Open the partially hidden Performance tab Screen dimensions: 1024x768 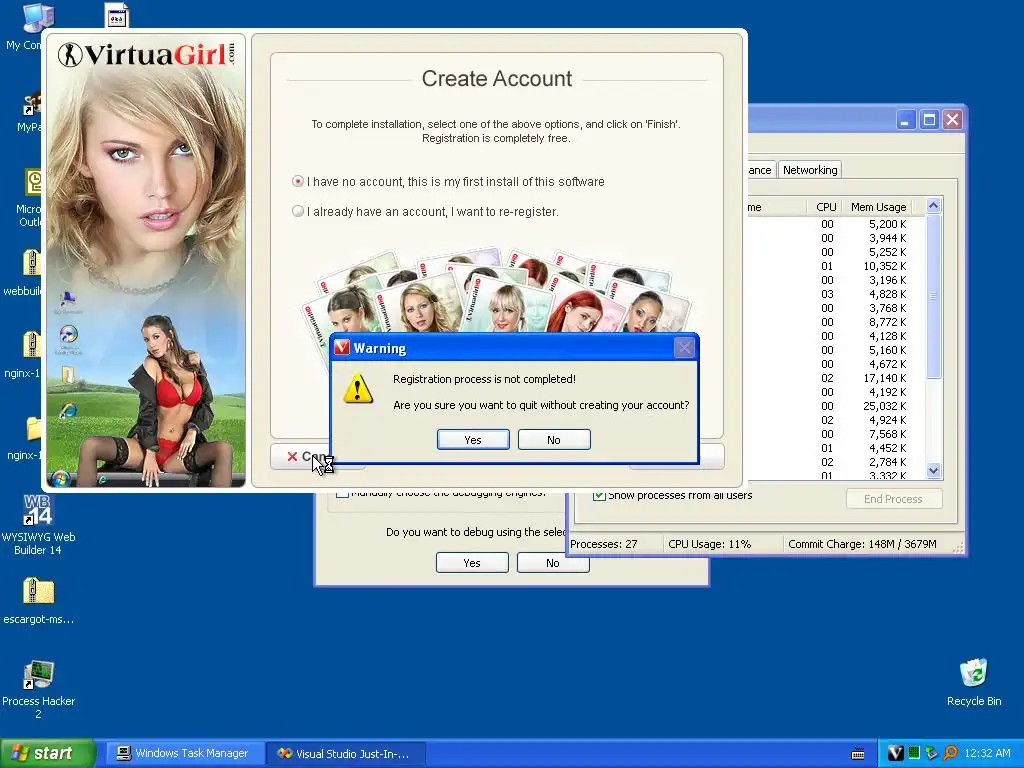[761, 170]
